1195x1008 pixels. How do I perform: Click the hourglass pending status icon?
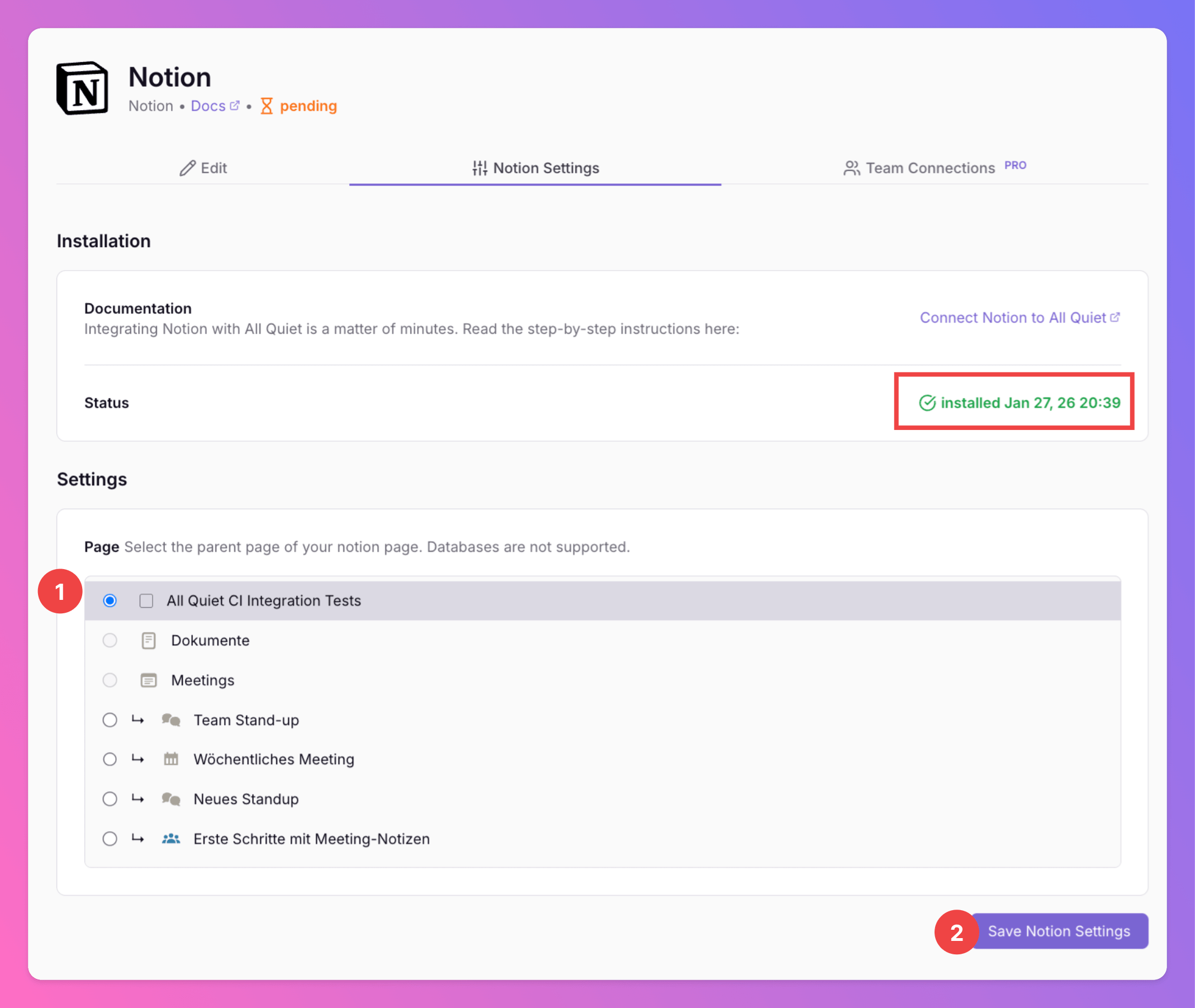[266, 106]
